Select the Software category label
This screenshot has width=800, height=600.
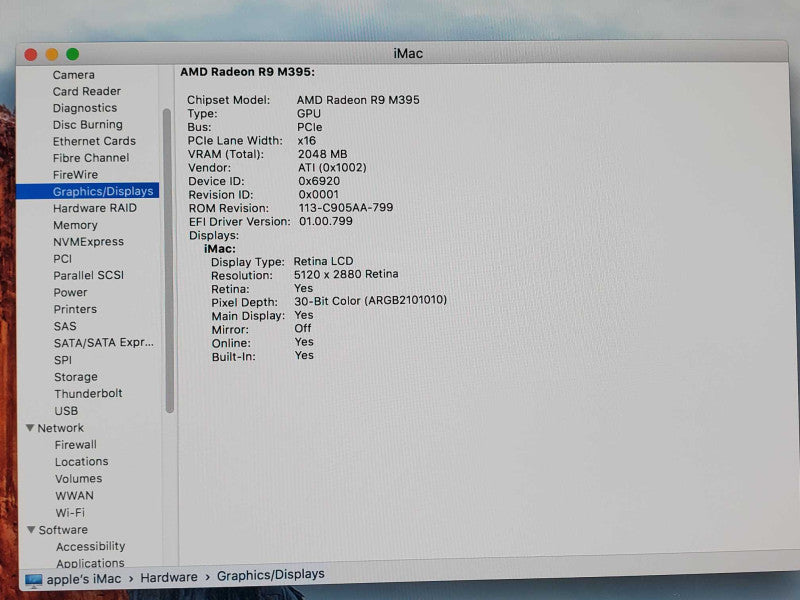(63, 530)
